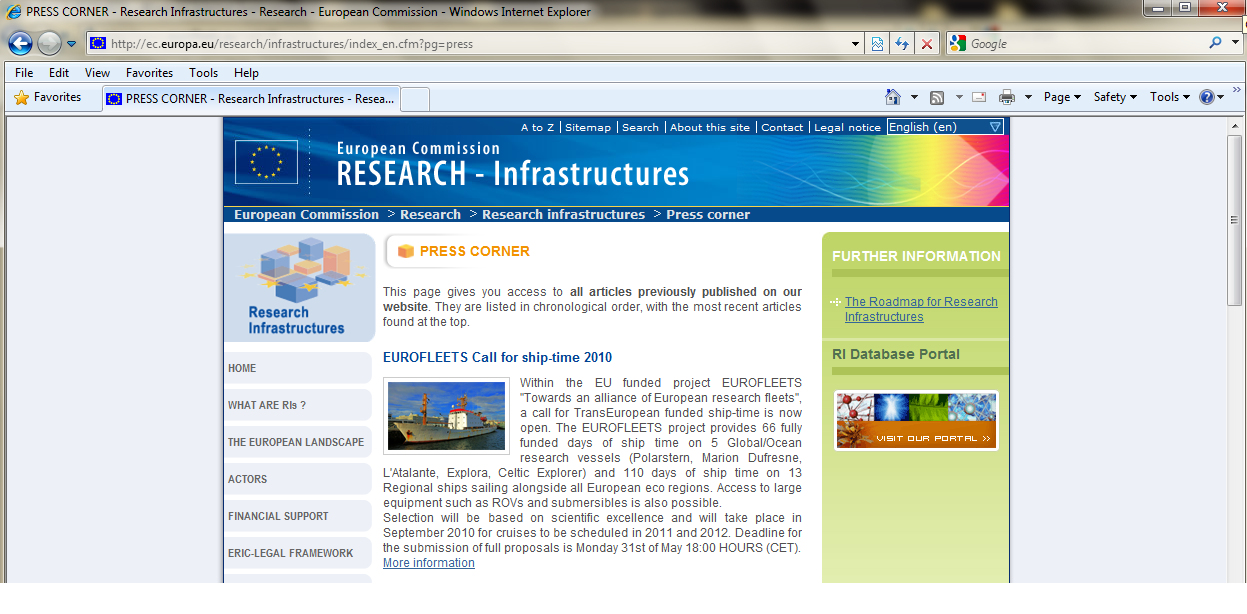Expand the Safety dropdown menu
Viewport: 1247px width, 614px height.
click(1115, 97)
